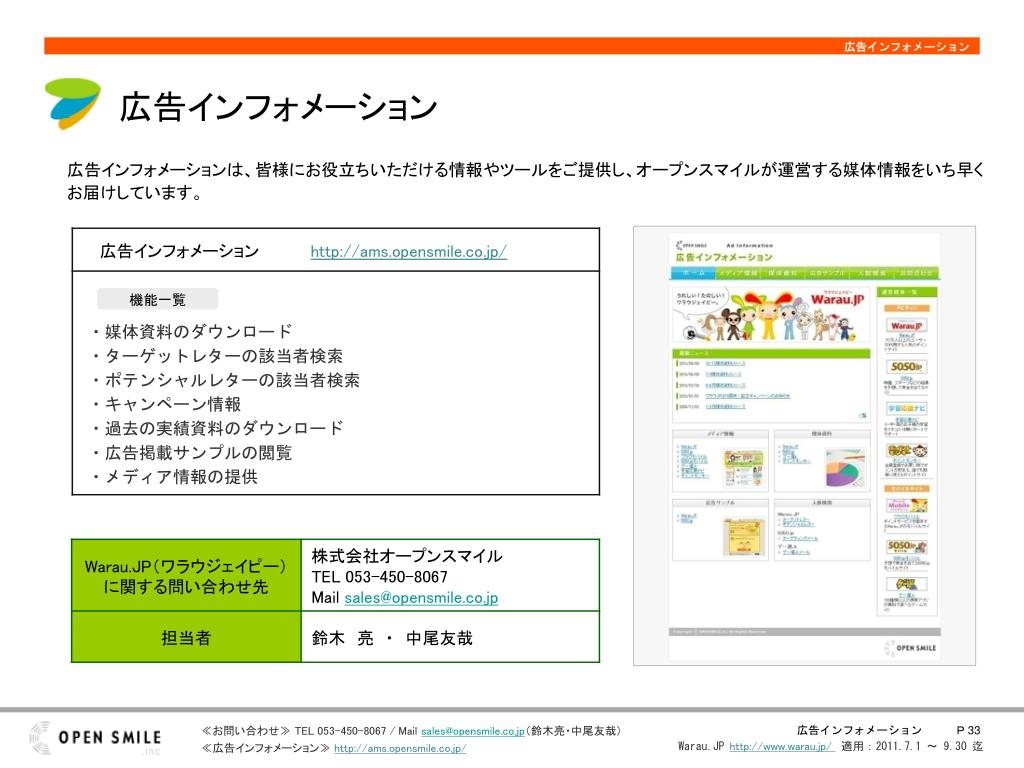
Task: Click the page number P 33
Action: pyautogui.click(x=968, y=730)
